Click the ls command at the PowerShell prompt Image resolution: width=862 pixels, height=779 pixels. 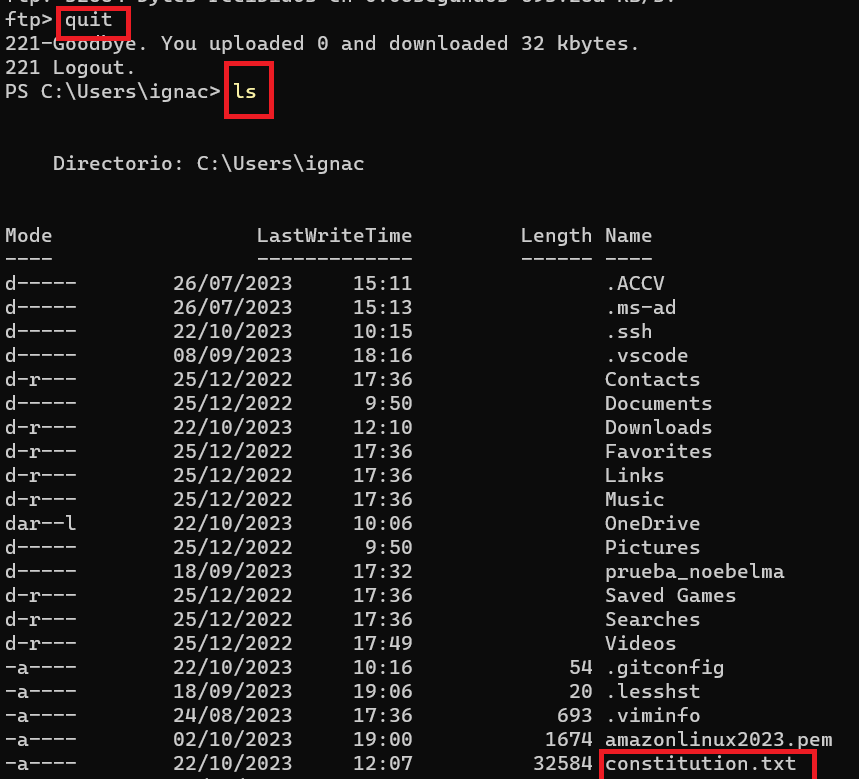[245, 92]
